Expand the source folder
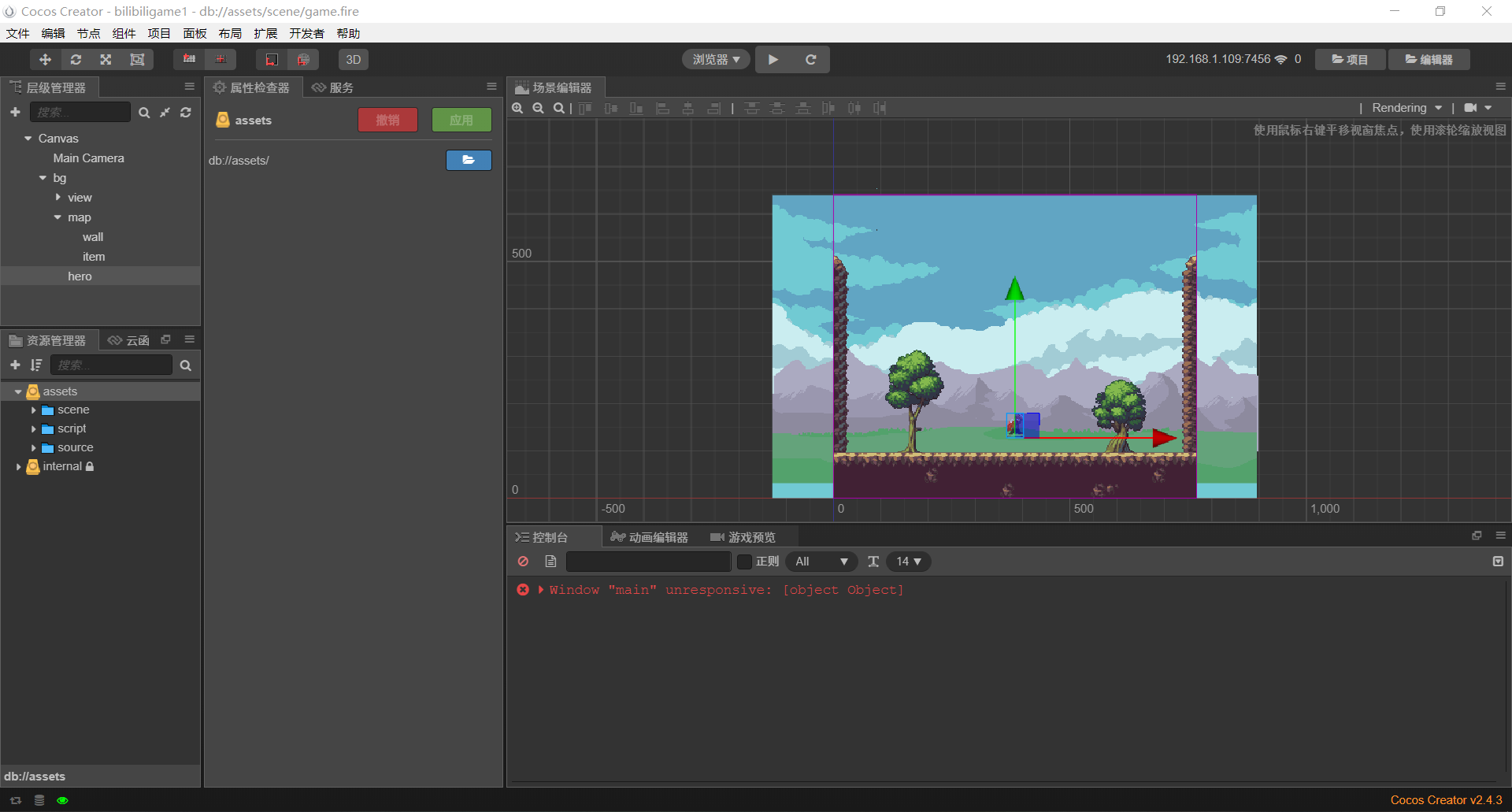 pyautogui.click(x=33, y=448)
